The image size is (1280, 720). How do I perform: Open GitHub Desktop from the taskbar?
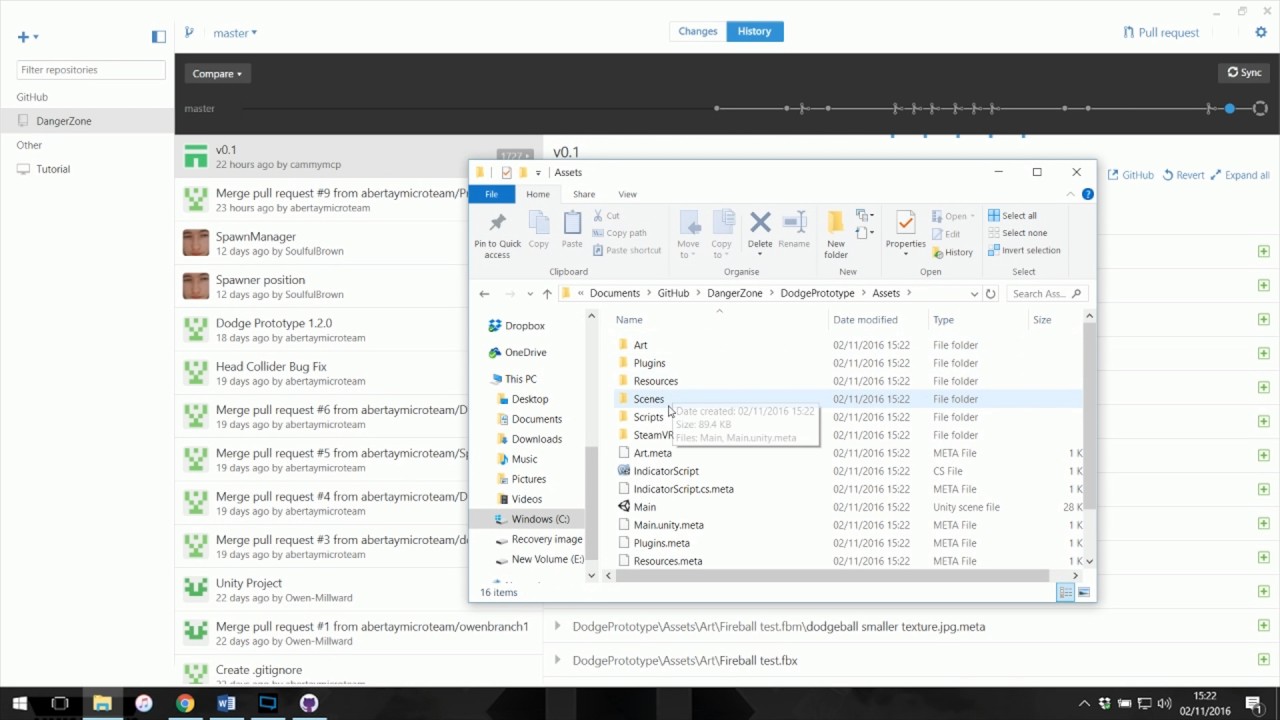pyautogui.click(x=309, y=703)
